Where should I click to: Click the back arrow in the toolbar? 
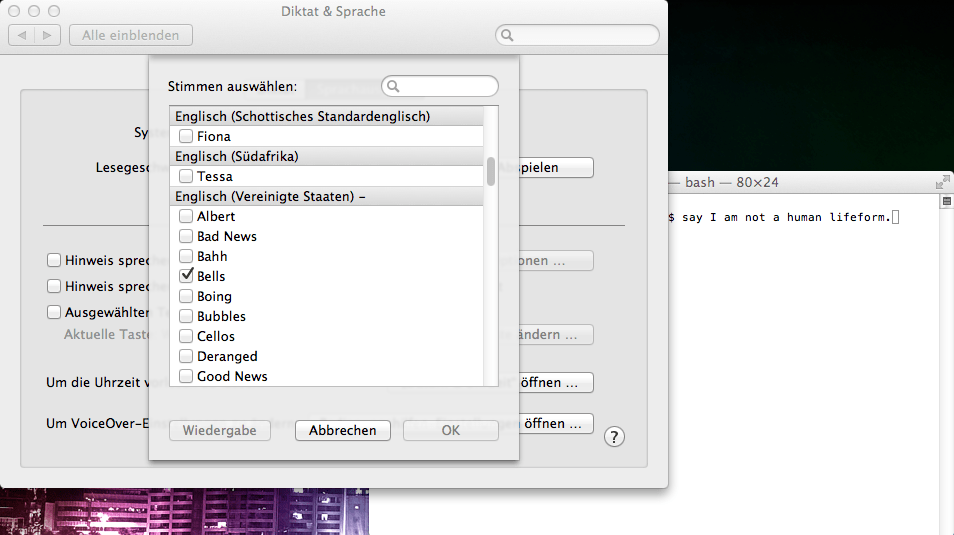pyautogui.click(x=22, y=35)
